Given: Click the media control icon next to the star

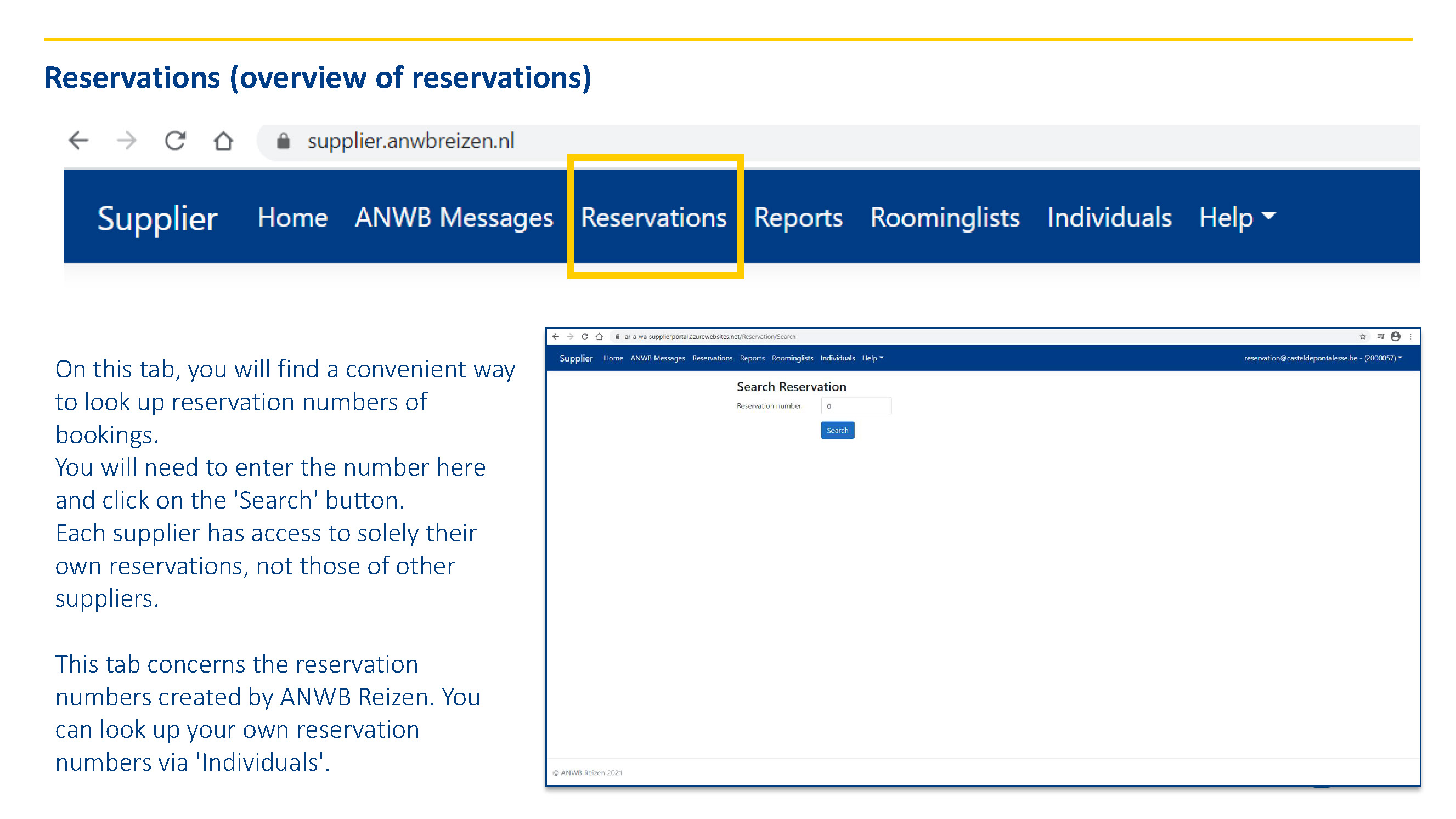Looking at the screenshot, I should click(1381, 336).
